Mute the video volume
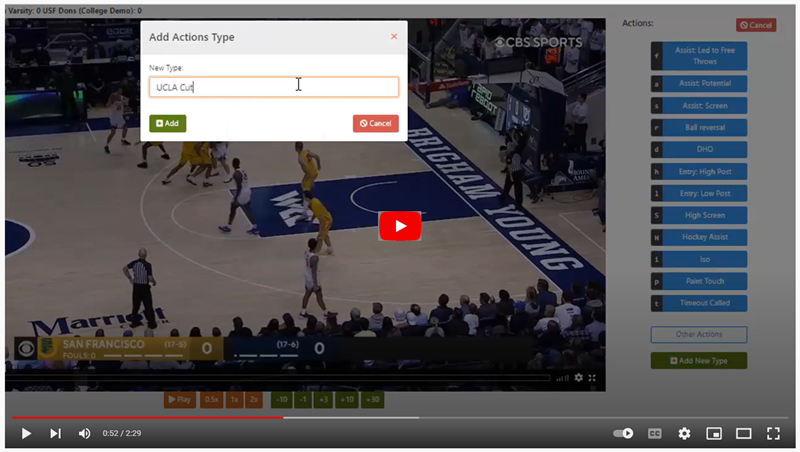This screenshot has height=452, width=800. tap(84, 433)
